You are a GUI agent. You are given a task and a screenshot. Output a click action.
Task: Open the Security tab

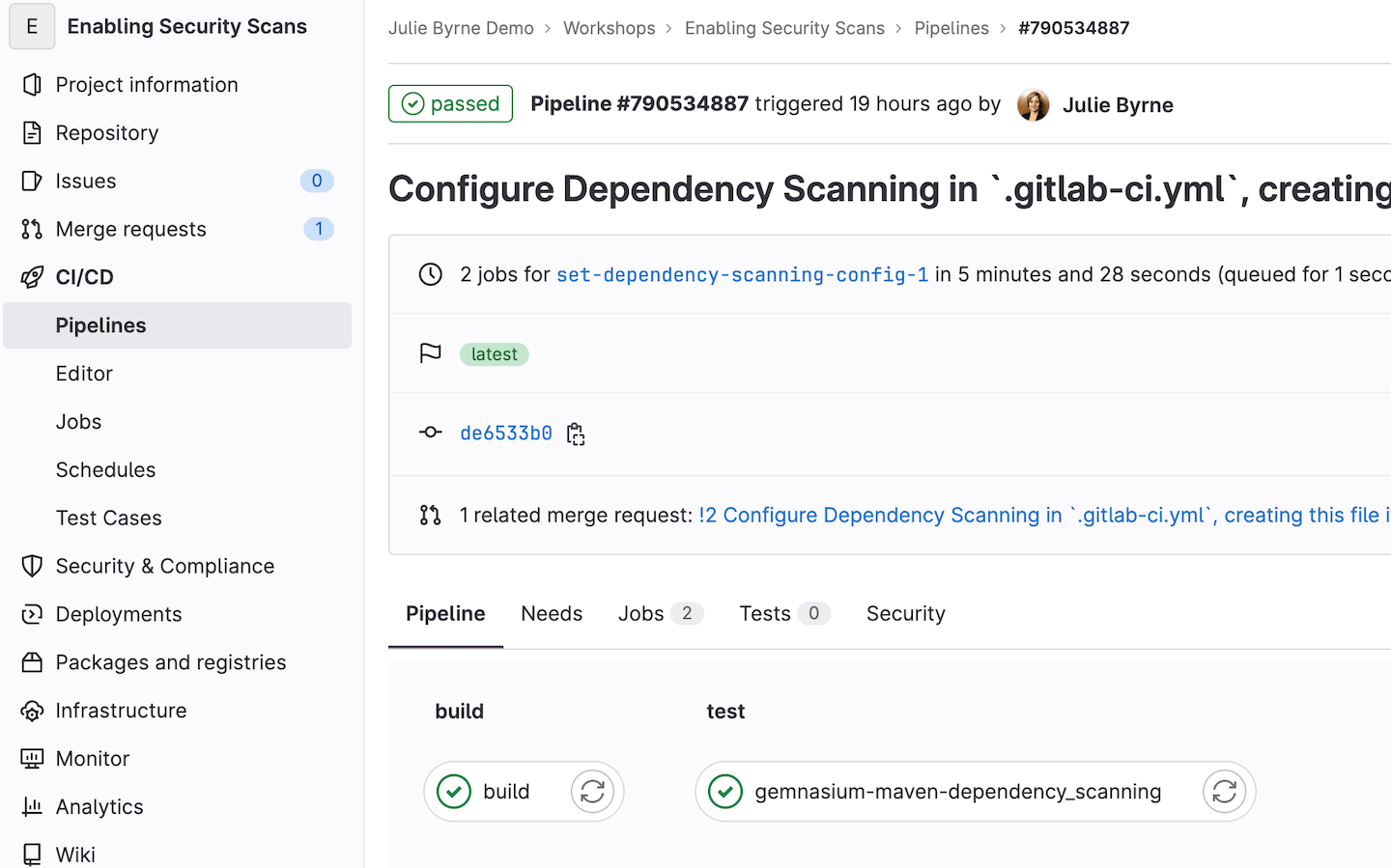coord(905,614)
